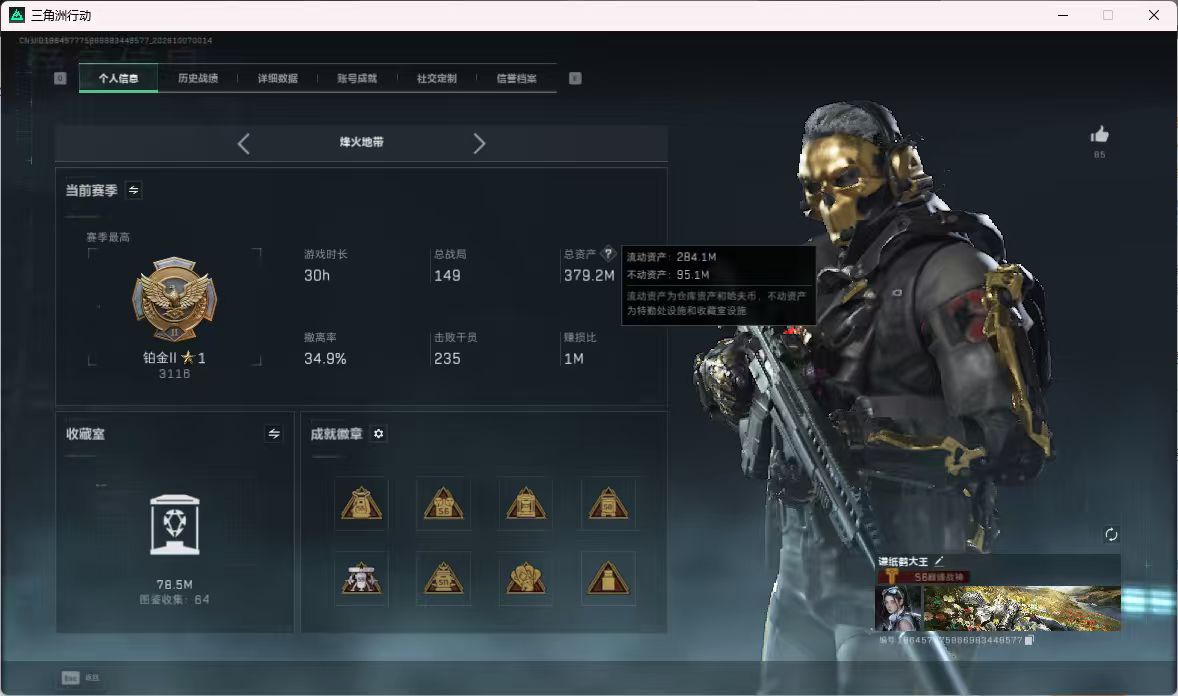Select the silver winged trophy badge
The width and height of the screenshot is (1178, 696).
[361, 578]
